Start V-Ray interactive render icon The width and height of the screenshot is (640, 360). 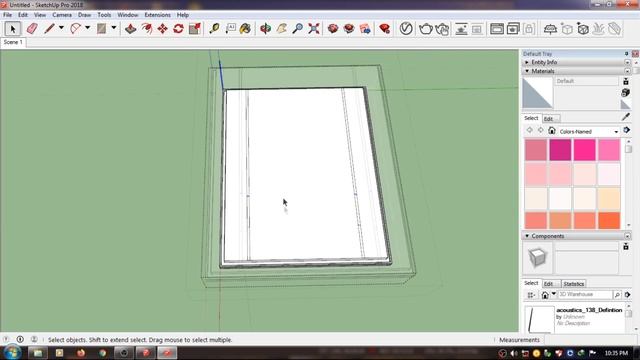coord(442,29)
